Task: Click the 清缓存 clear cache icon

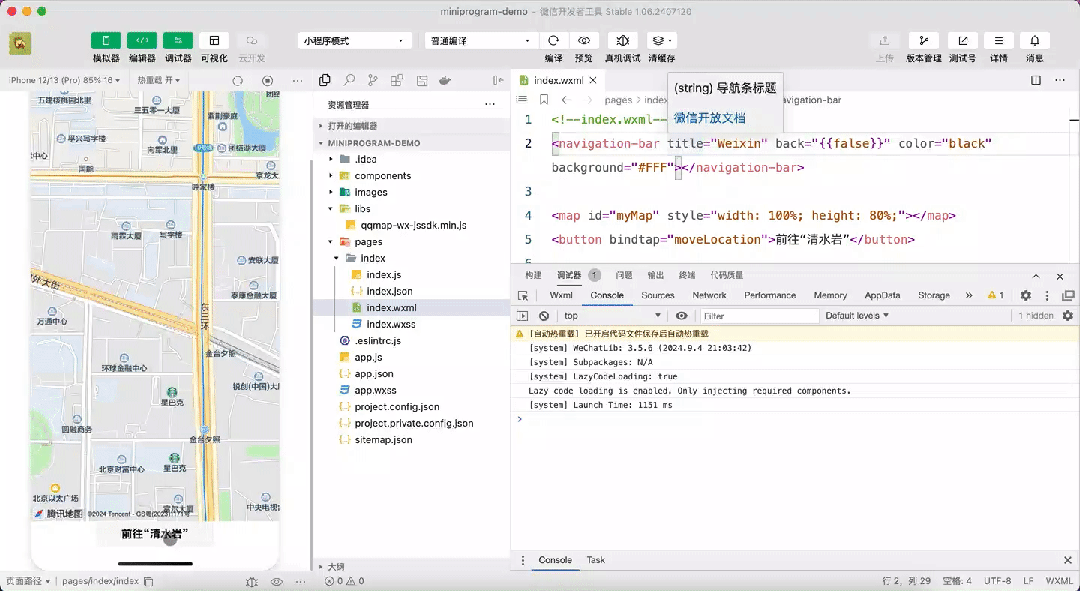Action: pos(661,41)
